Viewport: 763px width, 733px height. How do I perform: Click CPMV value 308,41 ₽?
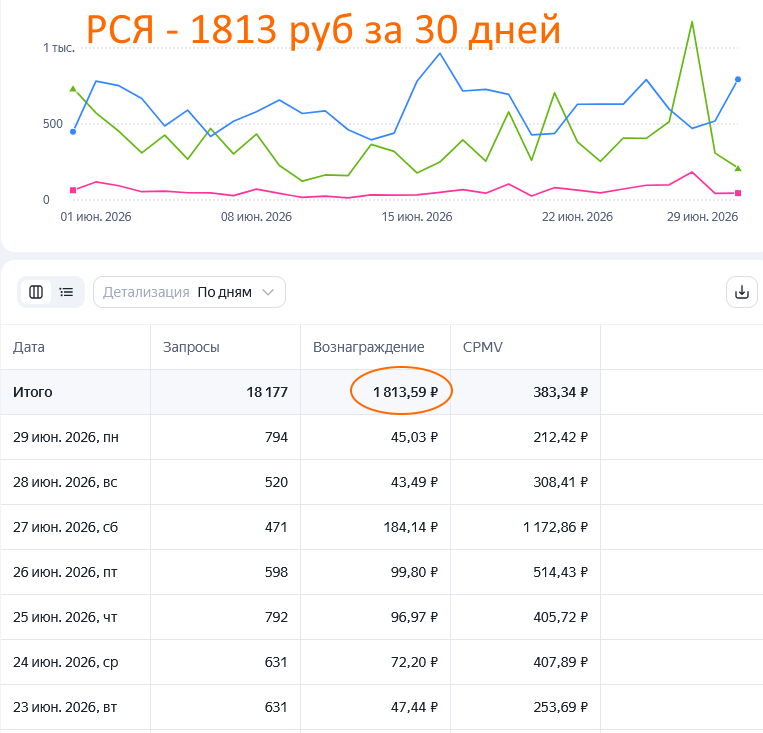pyautogui.click(x=561, y=482)
